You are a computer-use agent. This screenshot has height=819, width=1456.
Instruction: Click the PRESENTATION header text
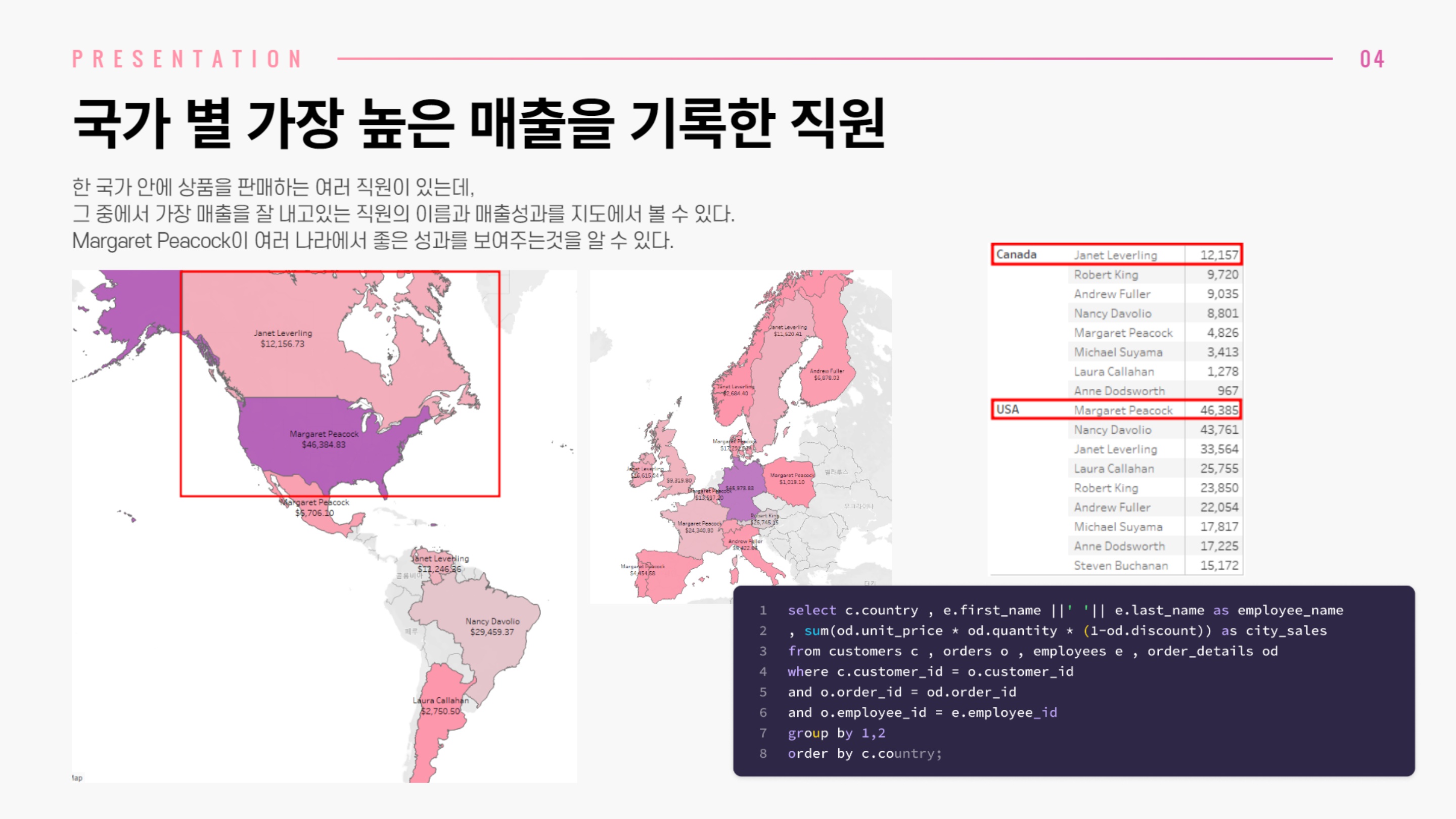188,59
